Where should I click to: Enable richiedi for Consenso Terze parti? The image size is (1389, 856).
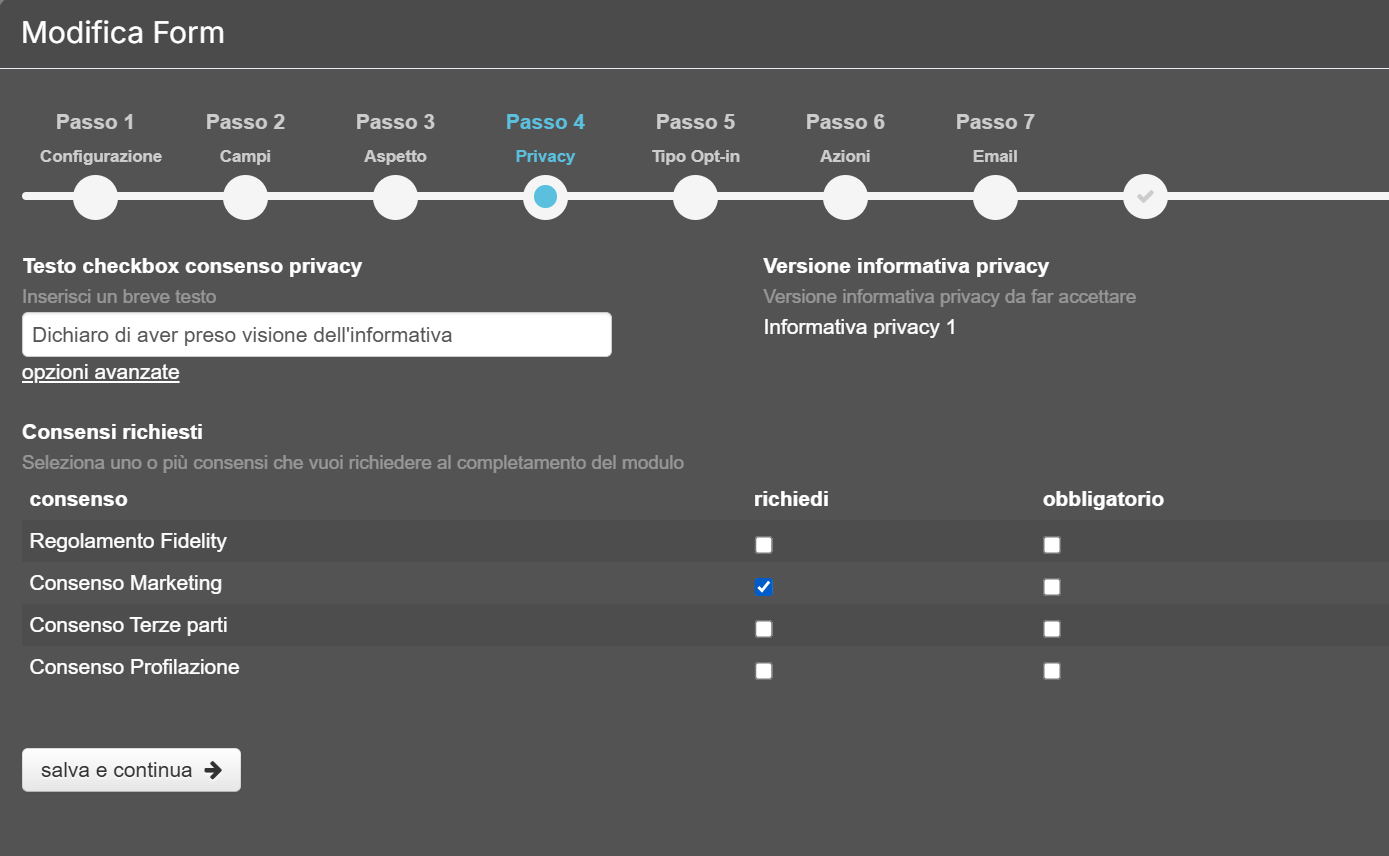(x=764, y=629)
